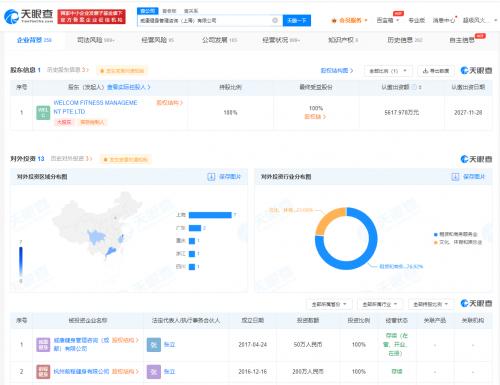The image size is (500, 385).
Task: Click the 导出数据 export button
Action: (x=436, y=71)
